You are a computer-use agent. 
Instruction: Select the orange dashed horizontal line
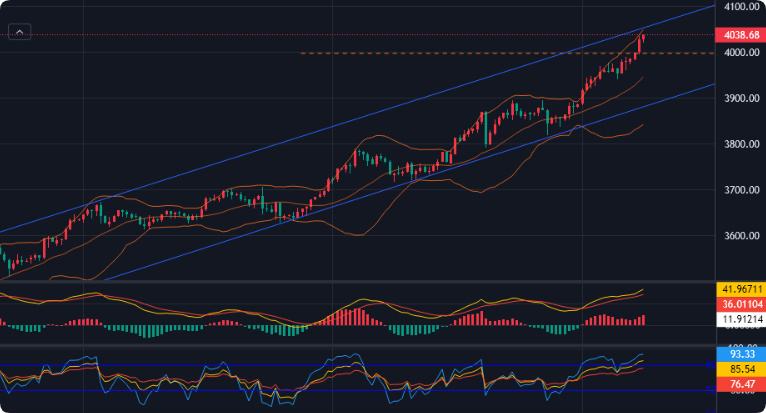pos(450,53)
